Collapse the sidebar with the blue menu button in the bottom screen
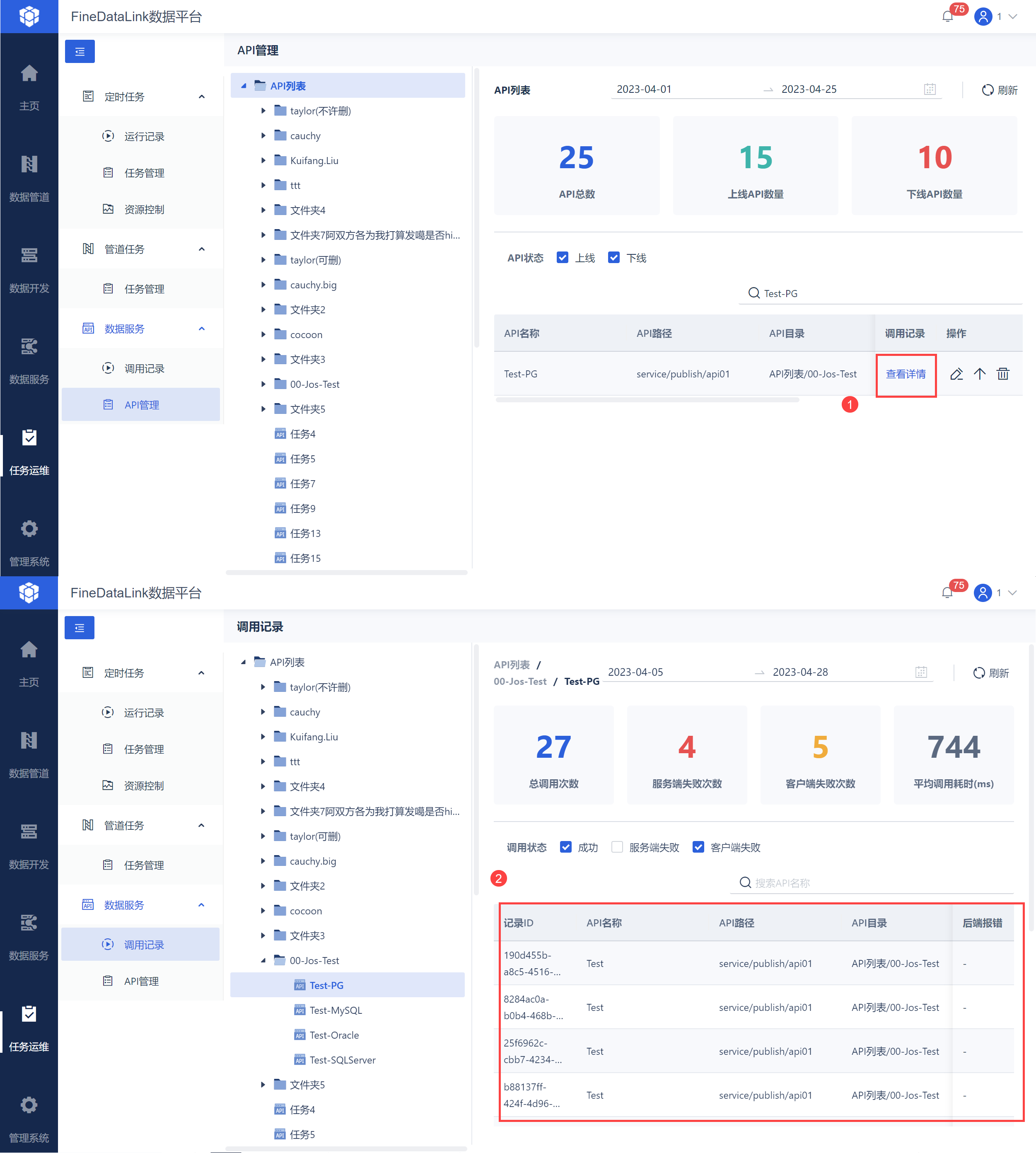1036x1153 pixels. [x=79, y=628]
